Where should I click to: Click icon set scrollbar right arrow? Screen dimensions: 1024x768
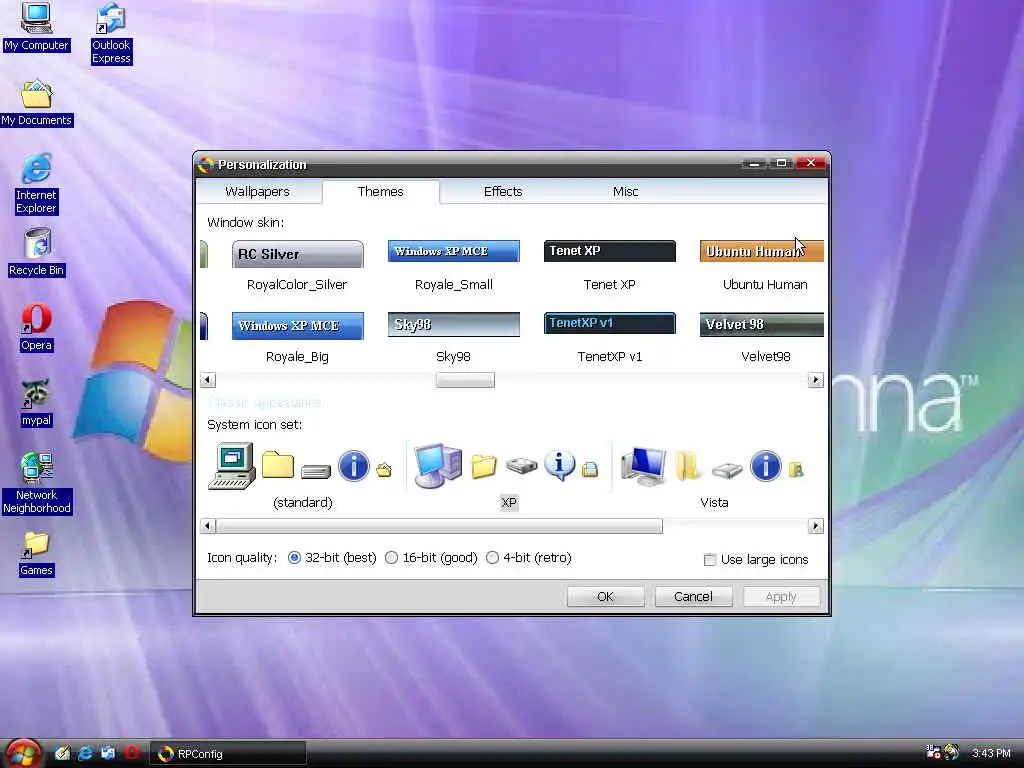tap(815, 526)
